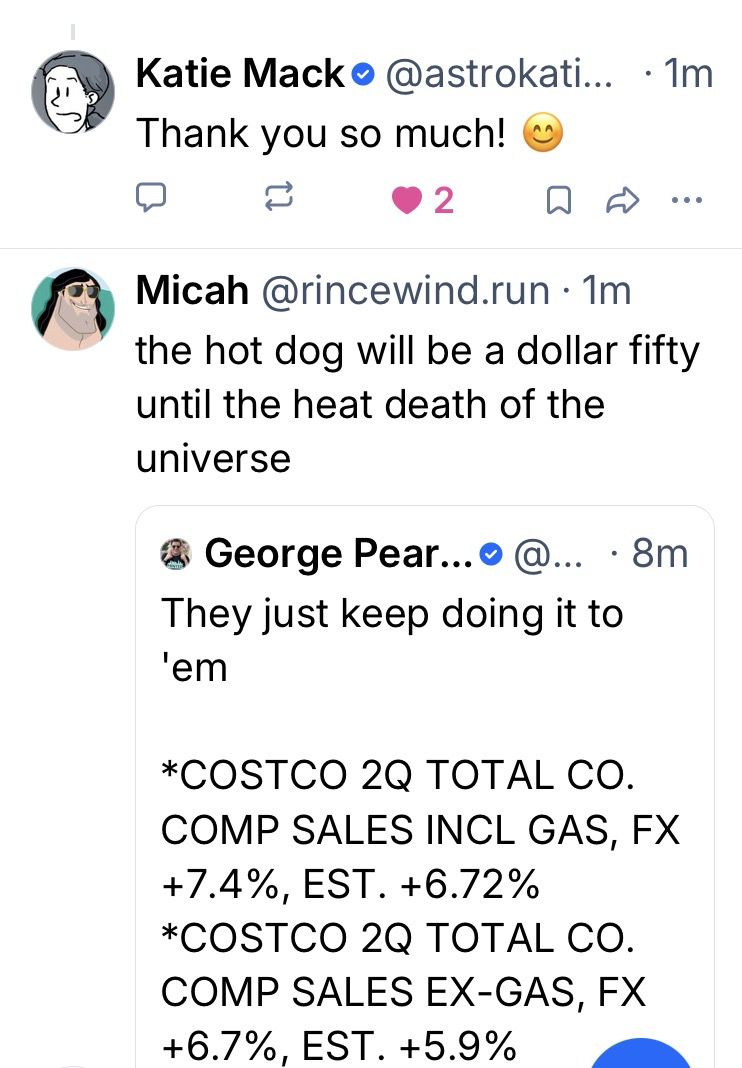Tap Micah's sunglasses avatar

pyautogui.click(x=73, y=308)
